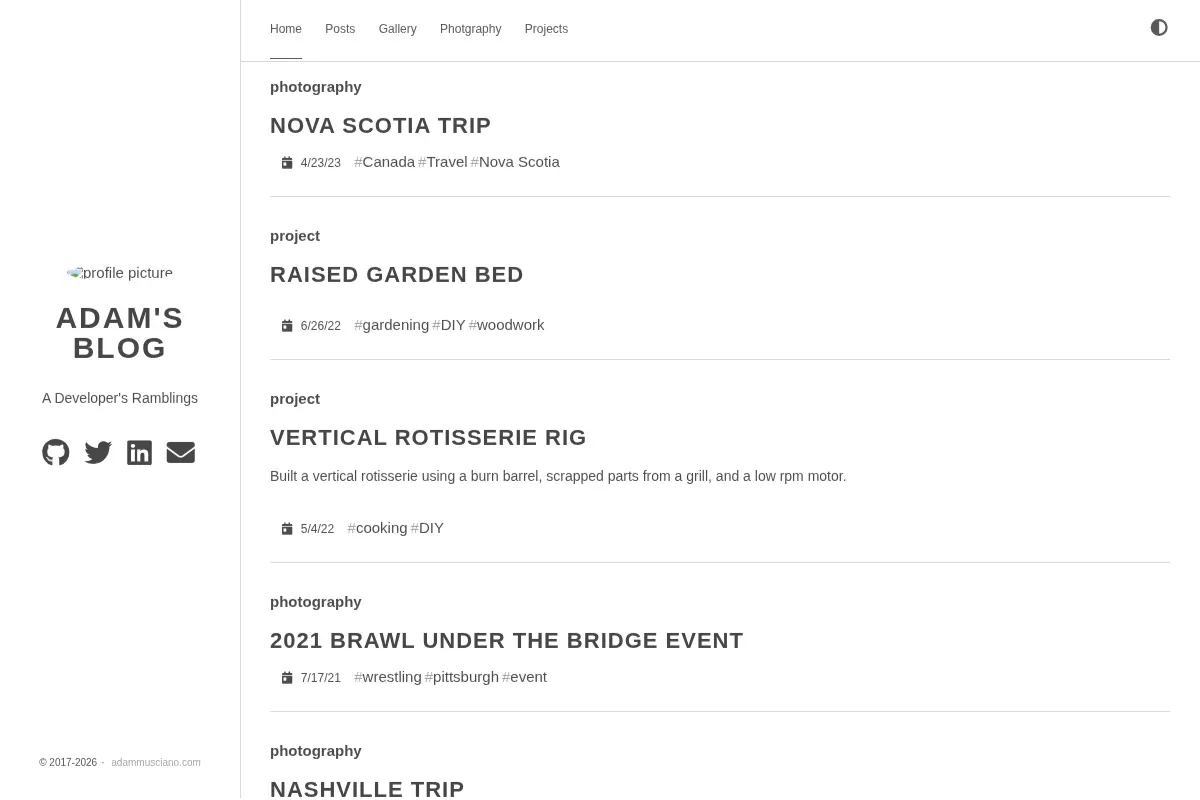Open the Nova Scotia Trip post
Image resolution: width=1200 pixels, height=800 pixels.
point(380,125)
